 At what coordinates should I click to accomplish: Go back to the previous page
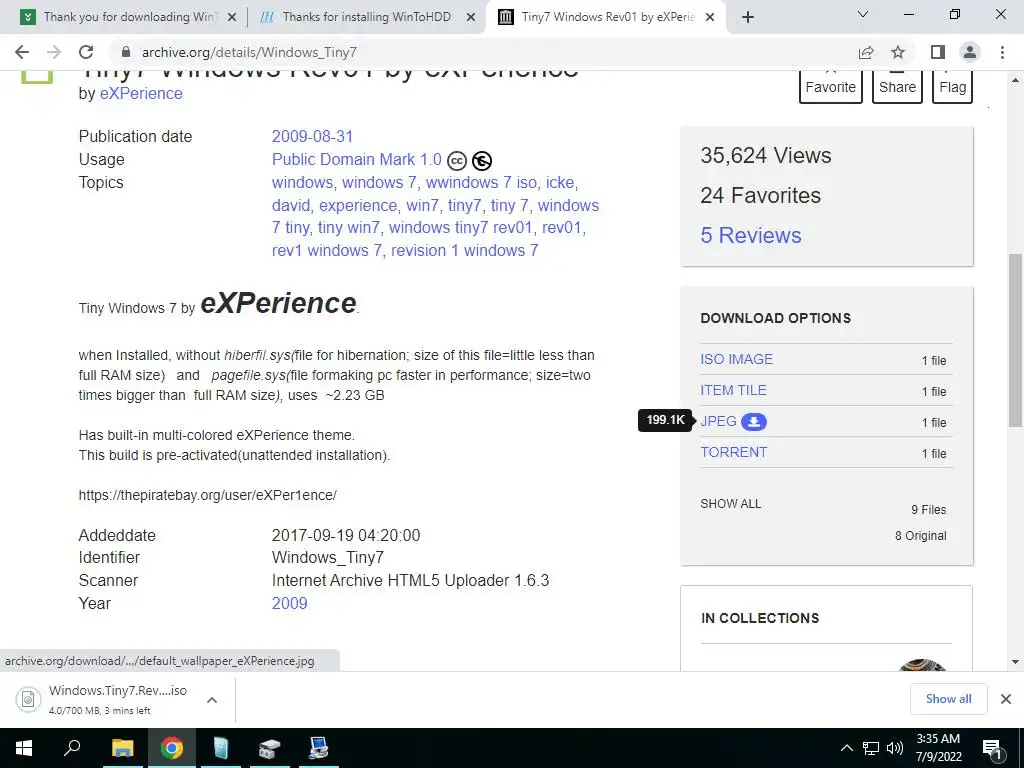(22, 52)
